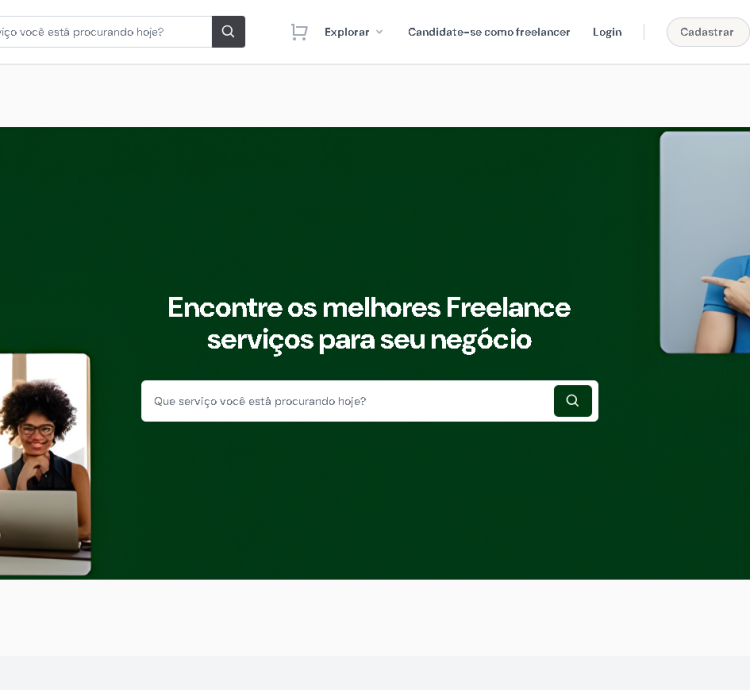
Task: Click the man in blue shirt photo
Action: [705, 242]
